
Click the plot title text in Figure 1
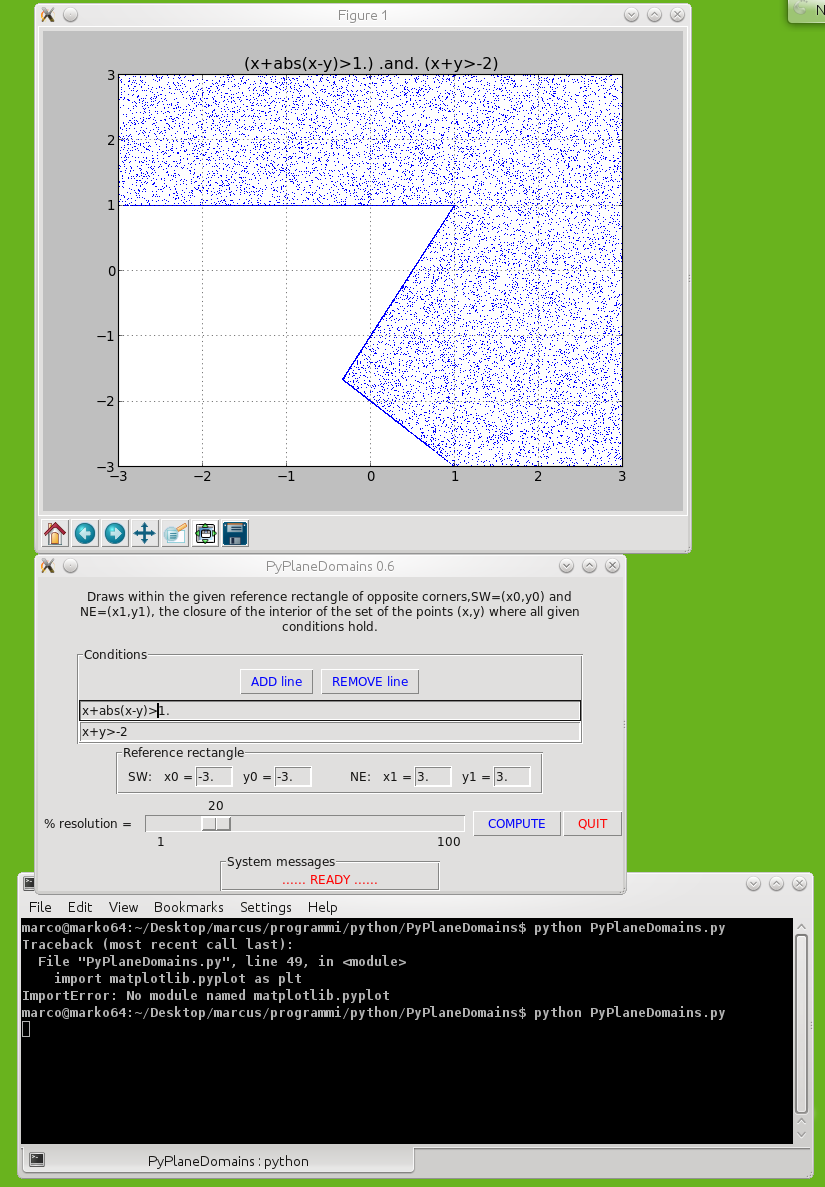[371, 64]
